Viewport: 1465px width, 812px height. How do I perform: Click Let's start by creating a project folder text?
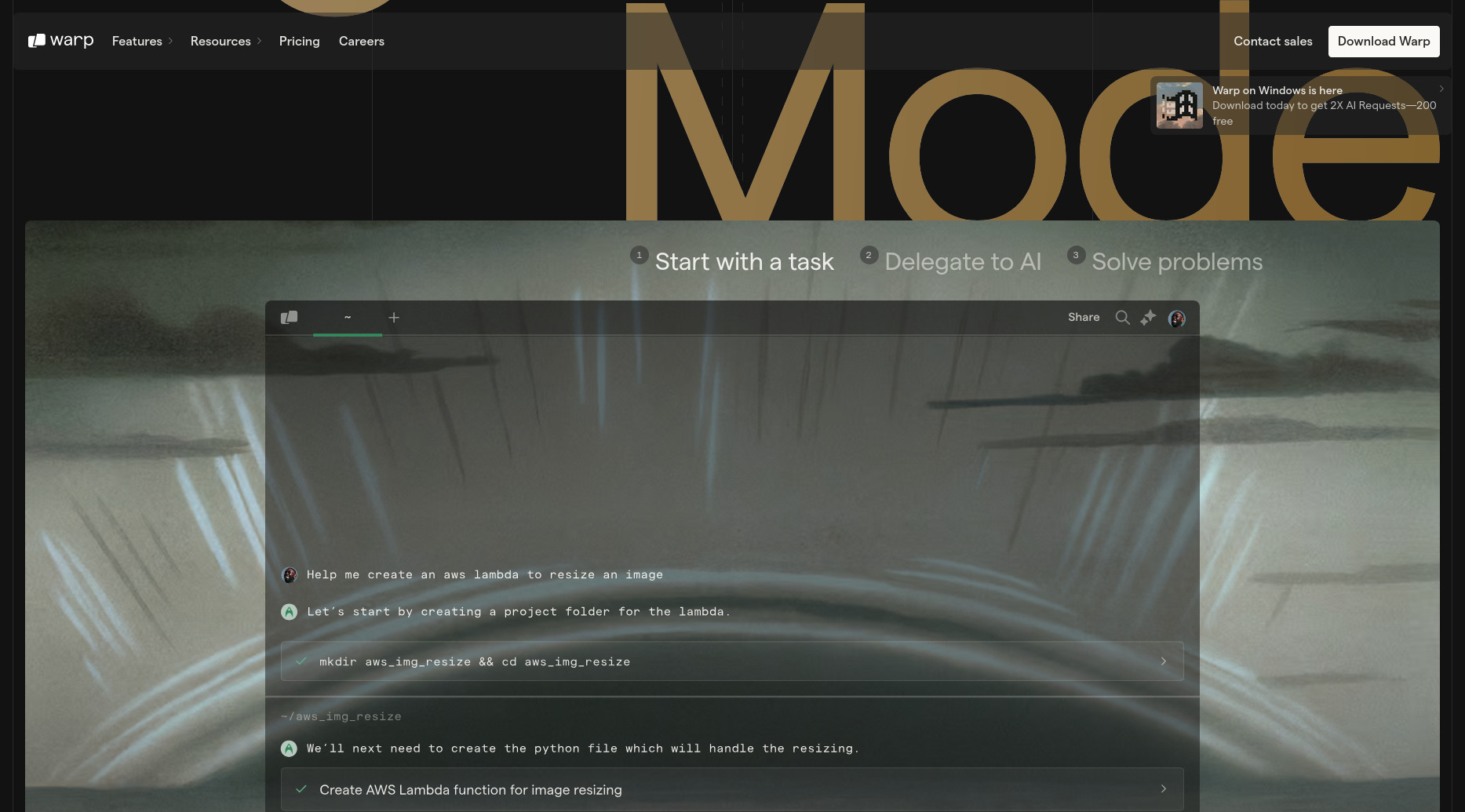tap(518, 612)
